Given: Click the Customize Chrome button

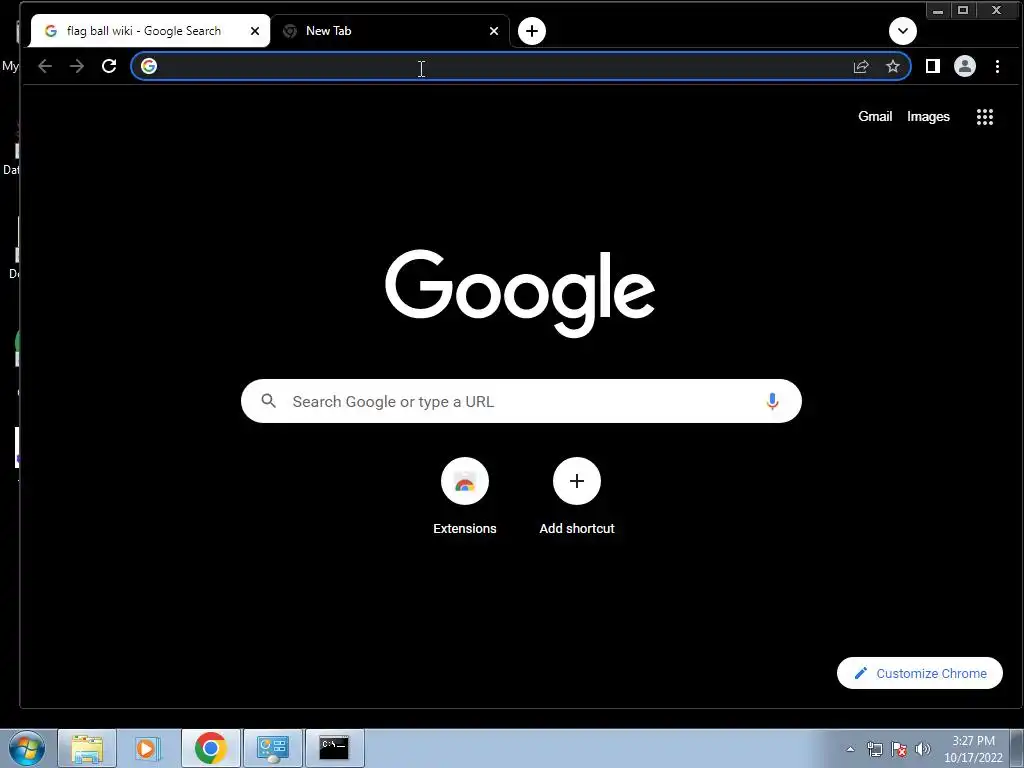Looking at the screenshot, I should 920,673.
